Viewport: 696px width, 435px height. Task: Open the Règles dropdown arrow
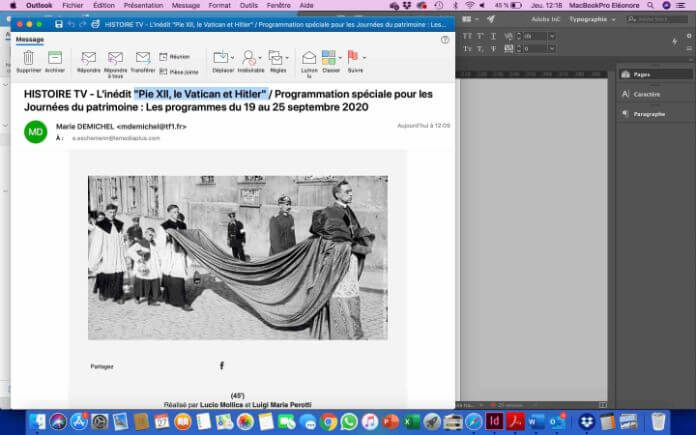[287, 58]
